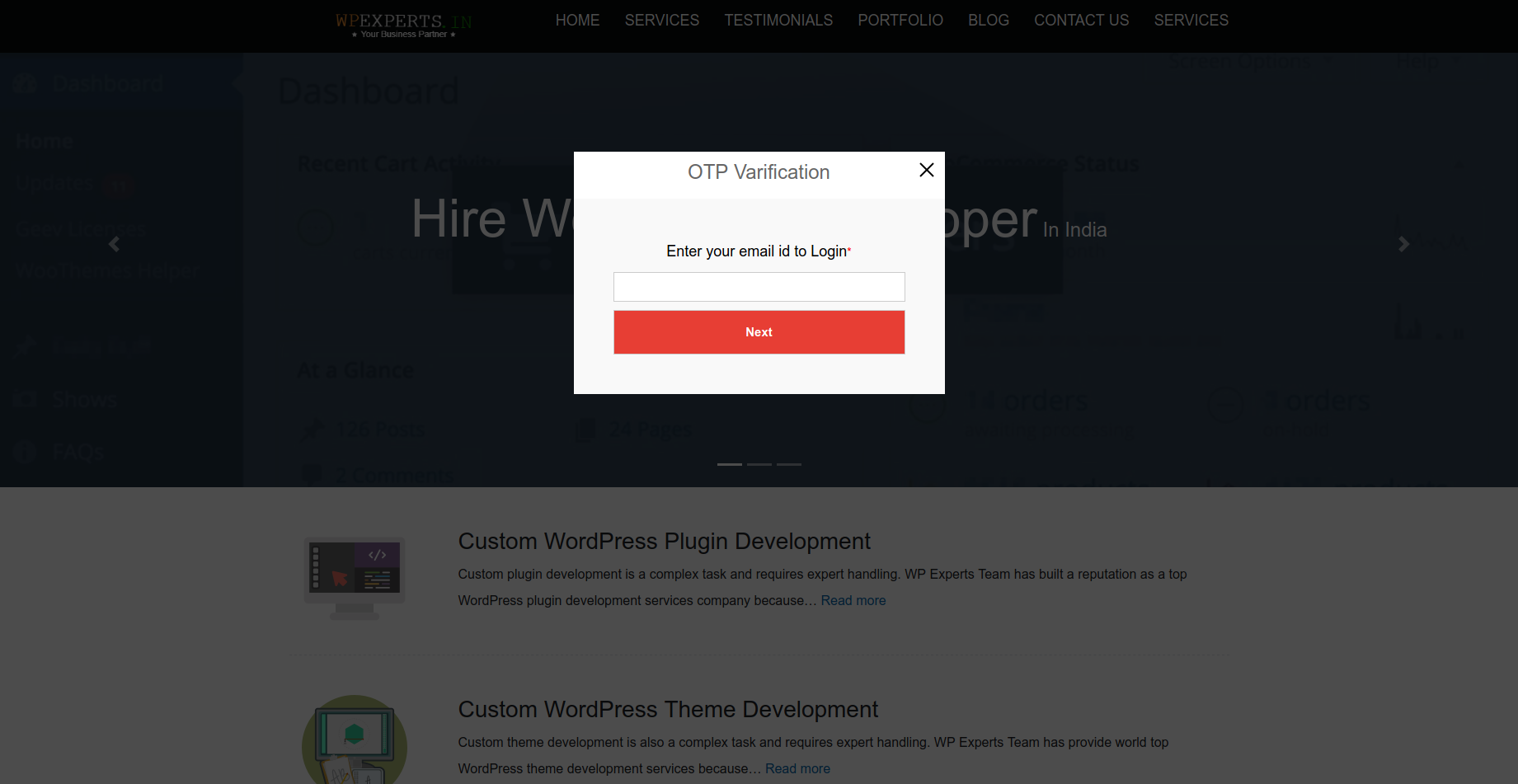Image resolution: width=1518 pixels, height=784 pixels.
Task: Click Read more under Theme Development
Action: 797,768
